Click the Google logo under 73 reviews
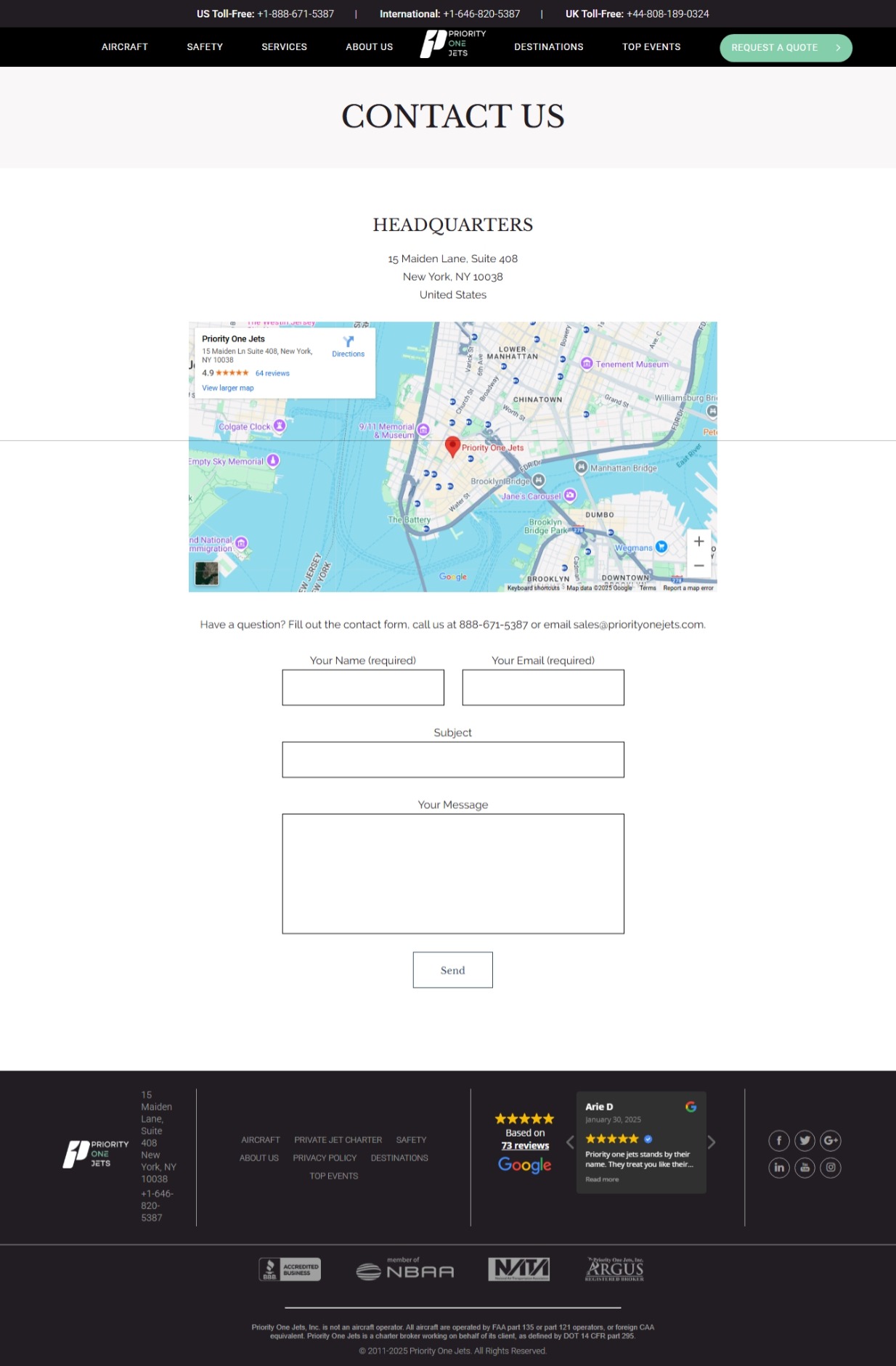 (525, 1165)
